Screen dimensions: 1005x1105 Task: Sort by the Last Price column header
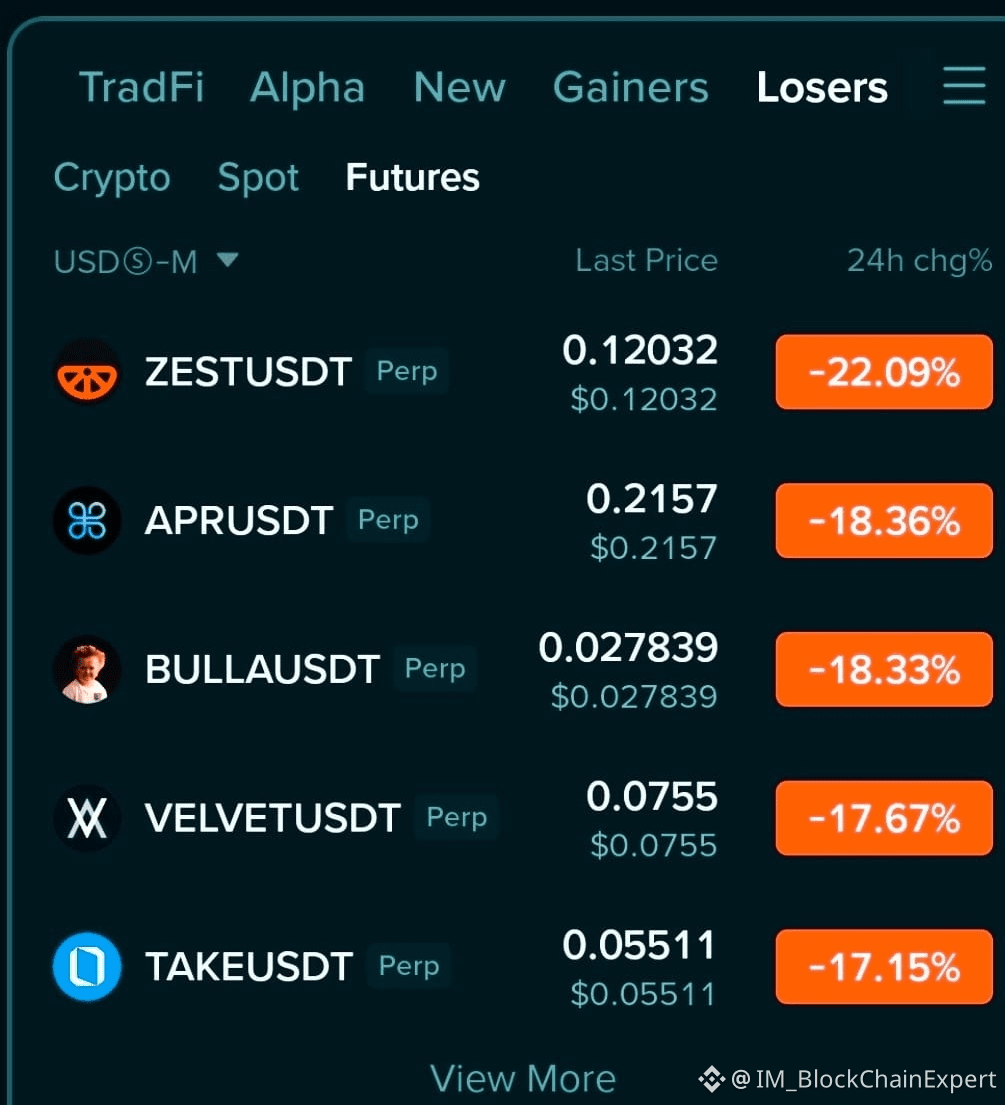pos(646,261)
